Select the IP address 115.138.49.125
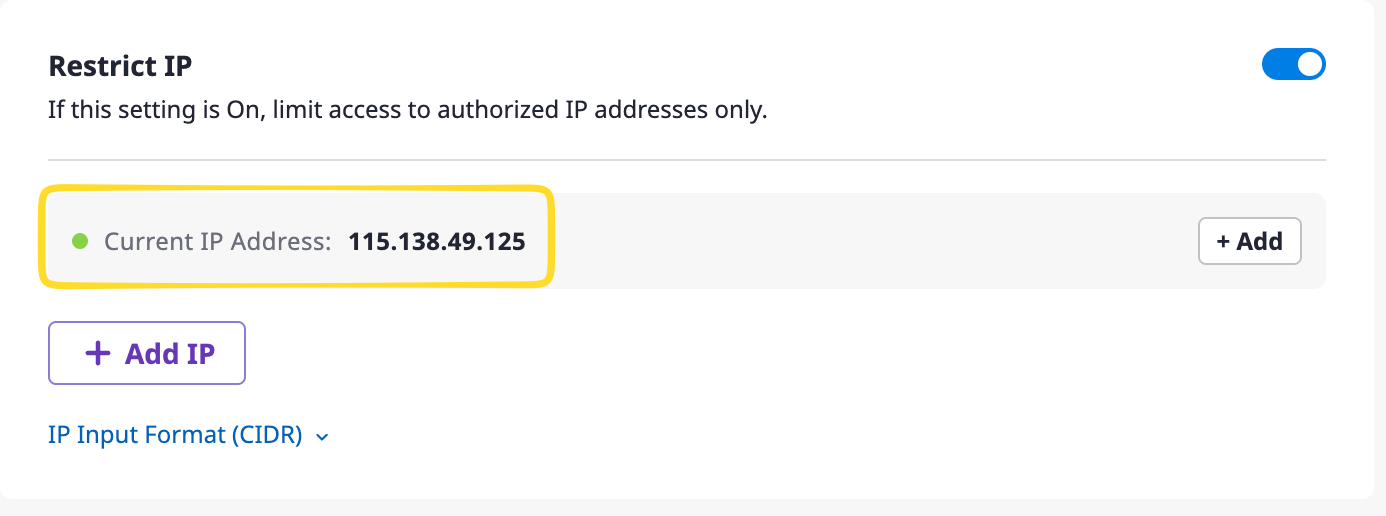This screenshot has width=1386, height=516. coord(437,241)
